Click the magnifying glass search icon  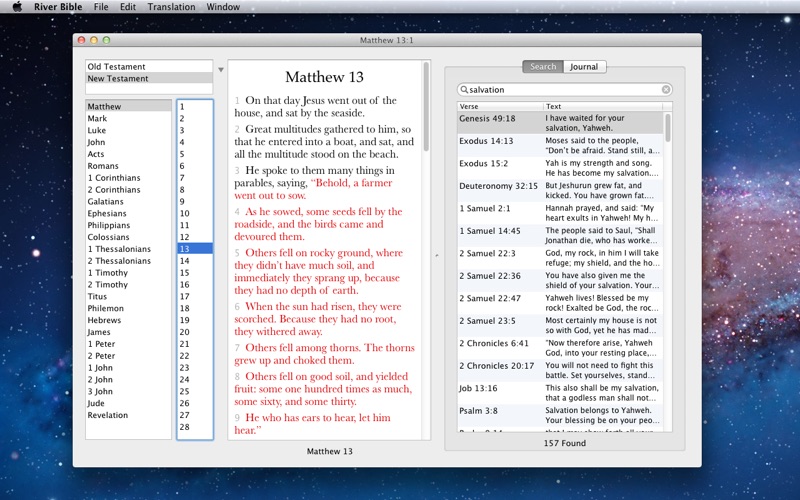464,90
